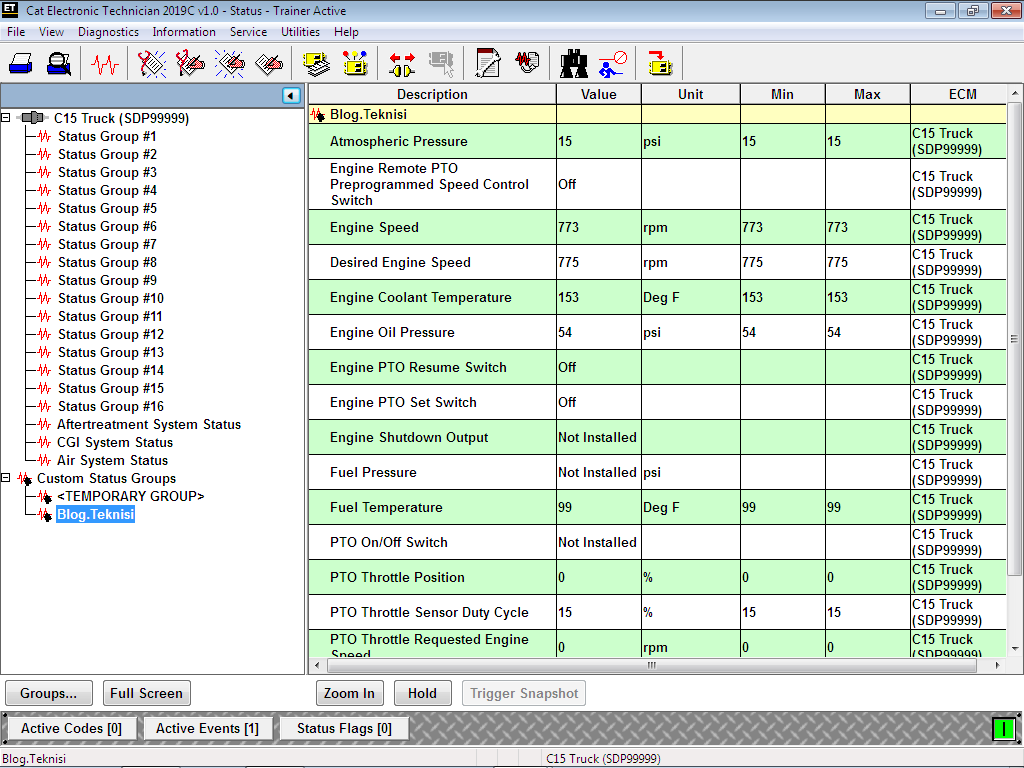1024x768 pixels.
Task: Open print preview
Action: click(x=58, y=62)
